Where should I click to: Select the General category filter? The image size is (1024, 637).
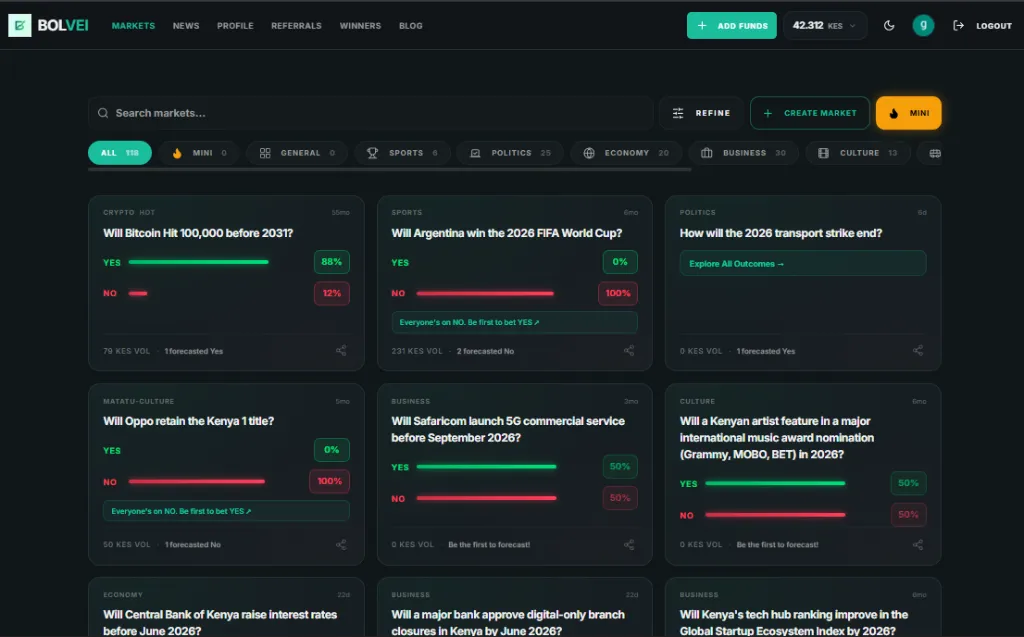point(297,153)
